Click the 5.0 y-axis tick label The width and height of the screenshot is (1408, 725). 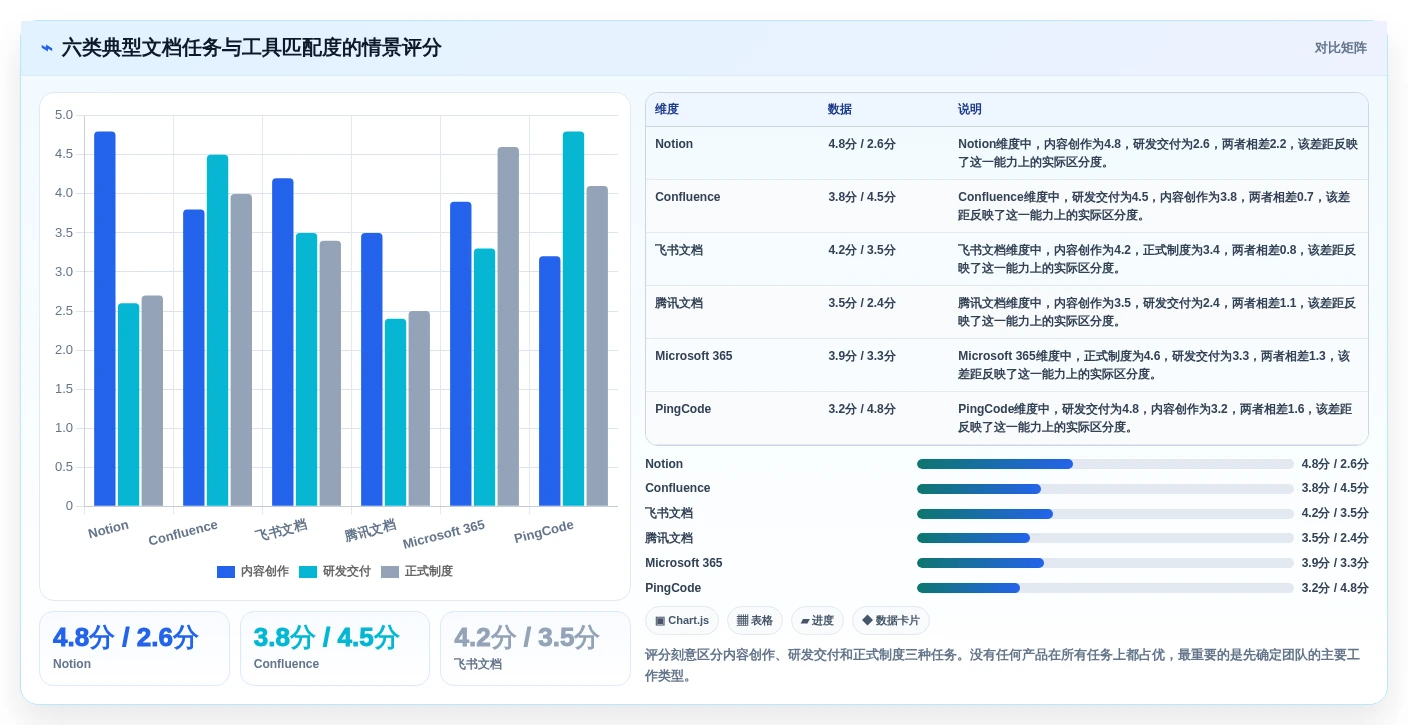(64, 115)
